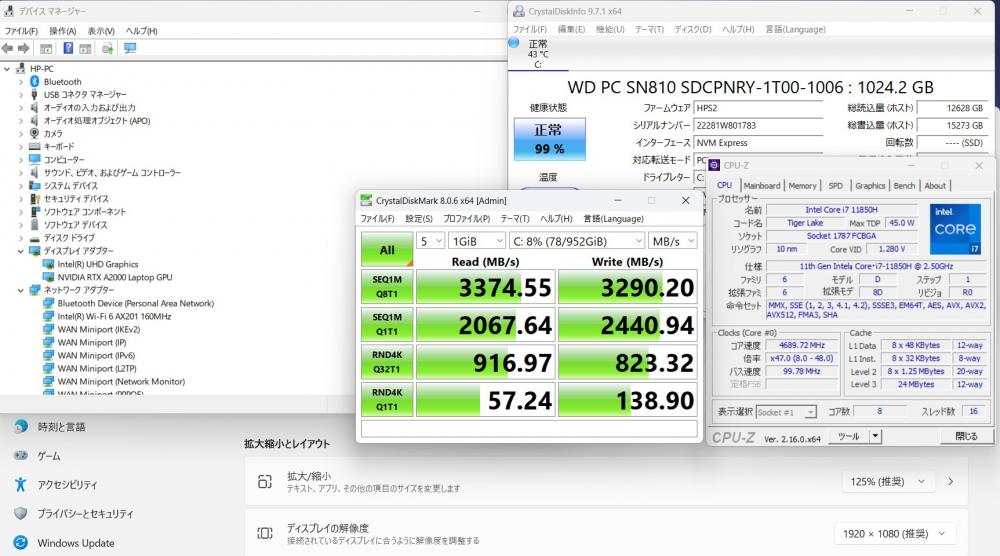Expand the Bluetooth device category
Viewport: 1000px width, 556px height.
click(21, 81)
